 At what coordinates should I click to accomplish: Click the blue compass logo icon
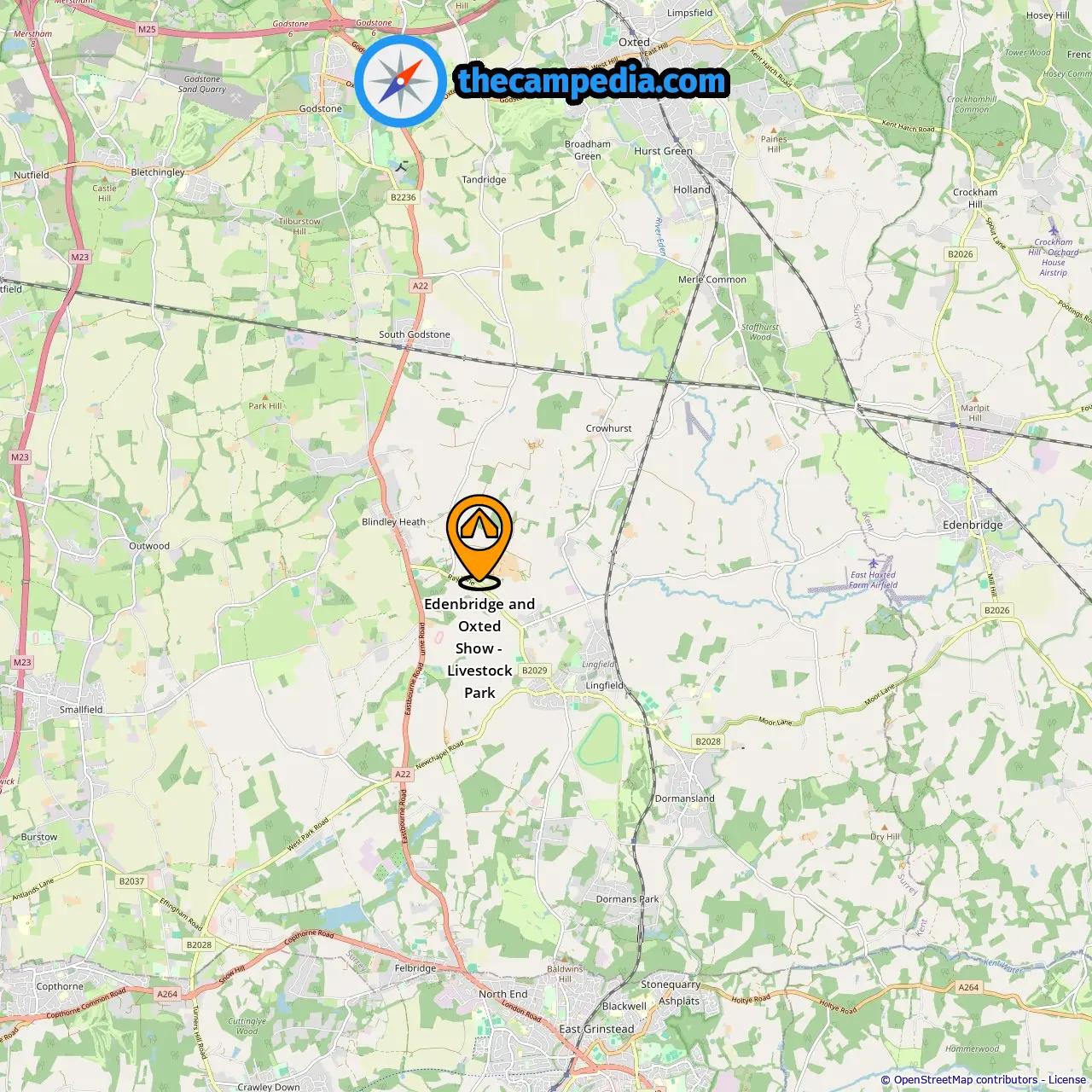[400, 81]
